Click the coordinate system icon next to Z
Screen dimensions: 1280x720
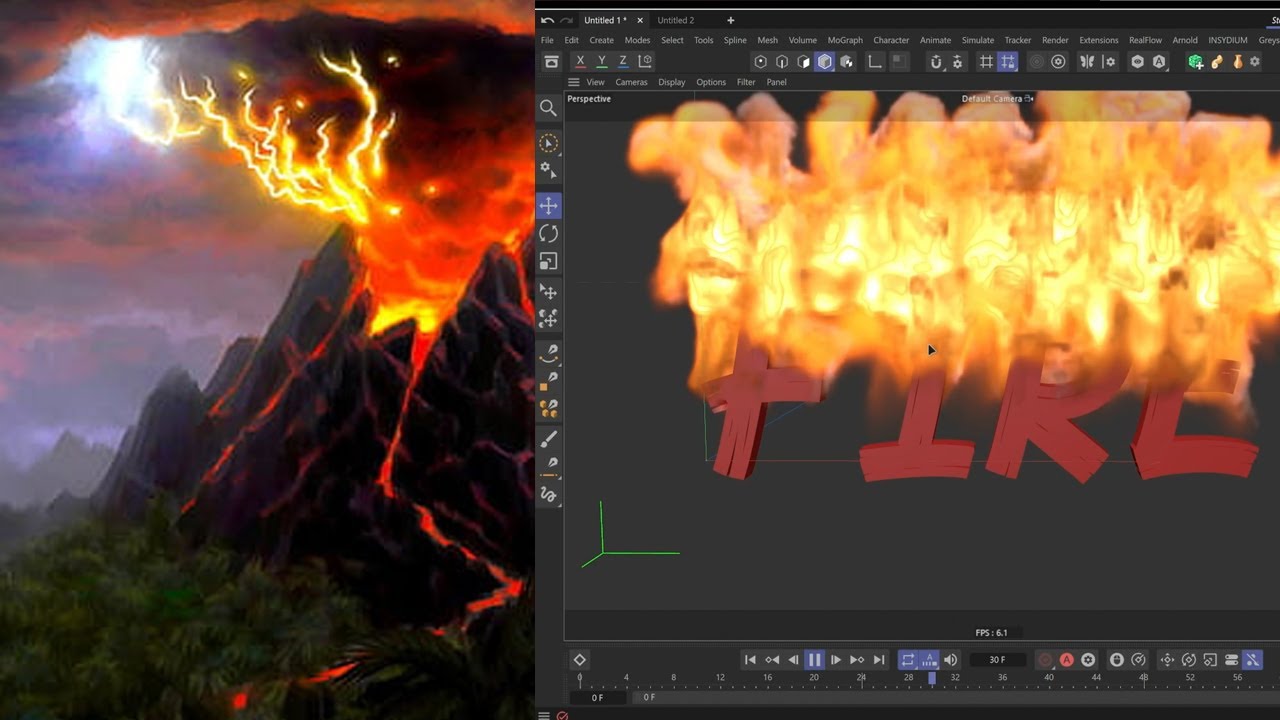[645, 62]
